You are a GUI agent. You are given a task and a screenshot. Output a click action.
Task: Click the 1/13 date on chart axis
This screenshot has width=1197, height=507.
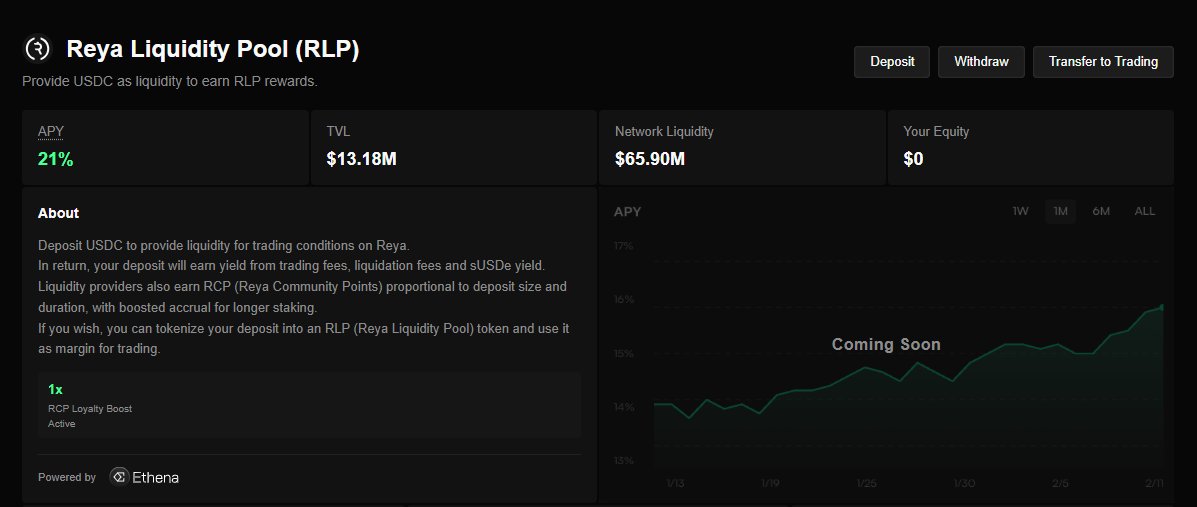tap(676, 483)
